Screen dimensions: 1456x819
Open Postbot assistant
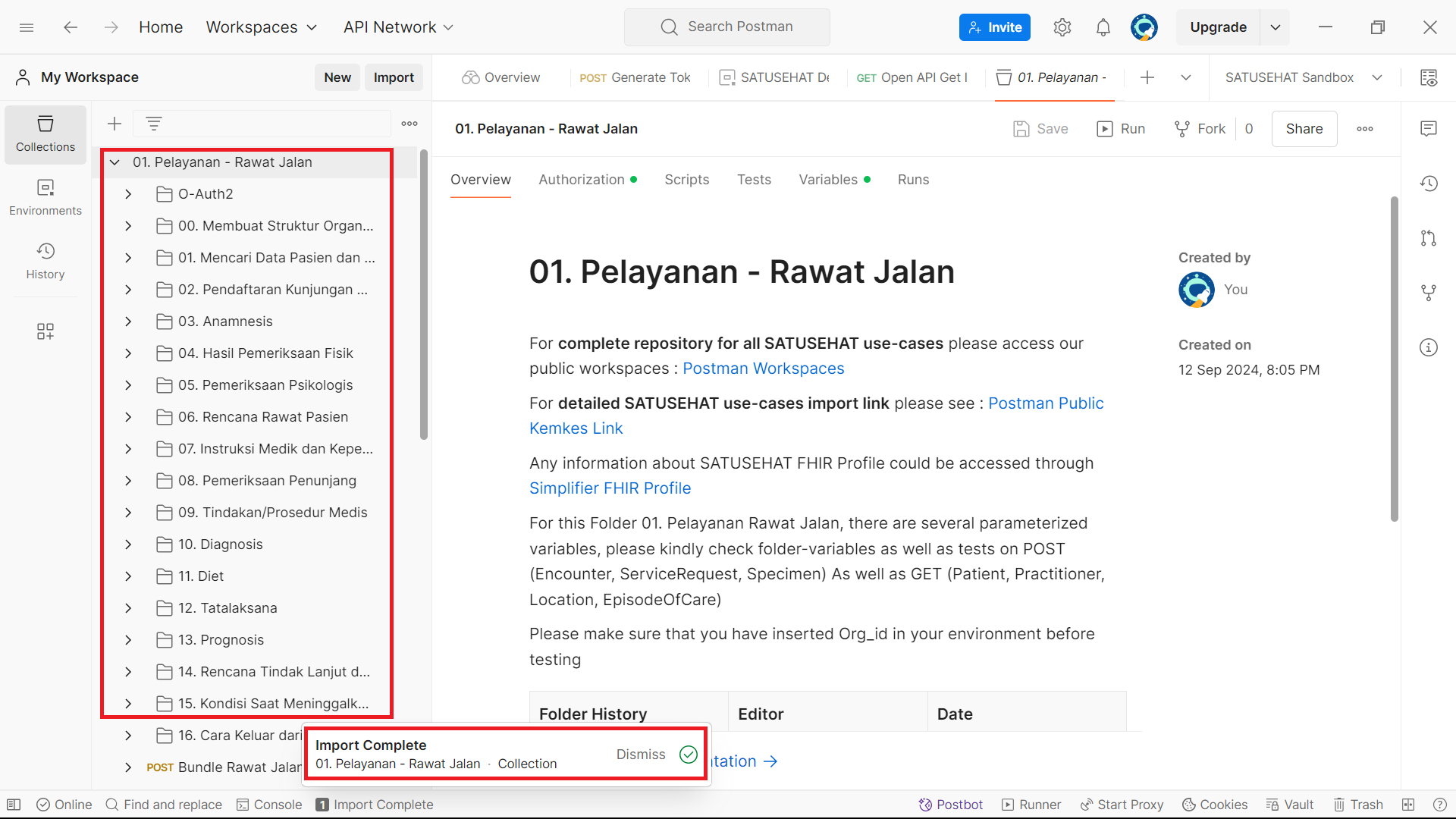point(950,805)
